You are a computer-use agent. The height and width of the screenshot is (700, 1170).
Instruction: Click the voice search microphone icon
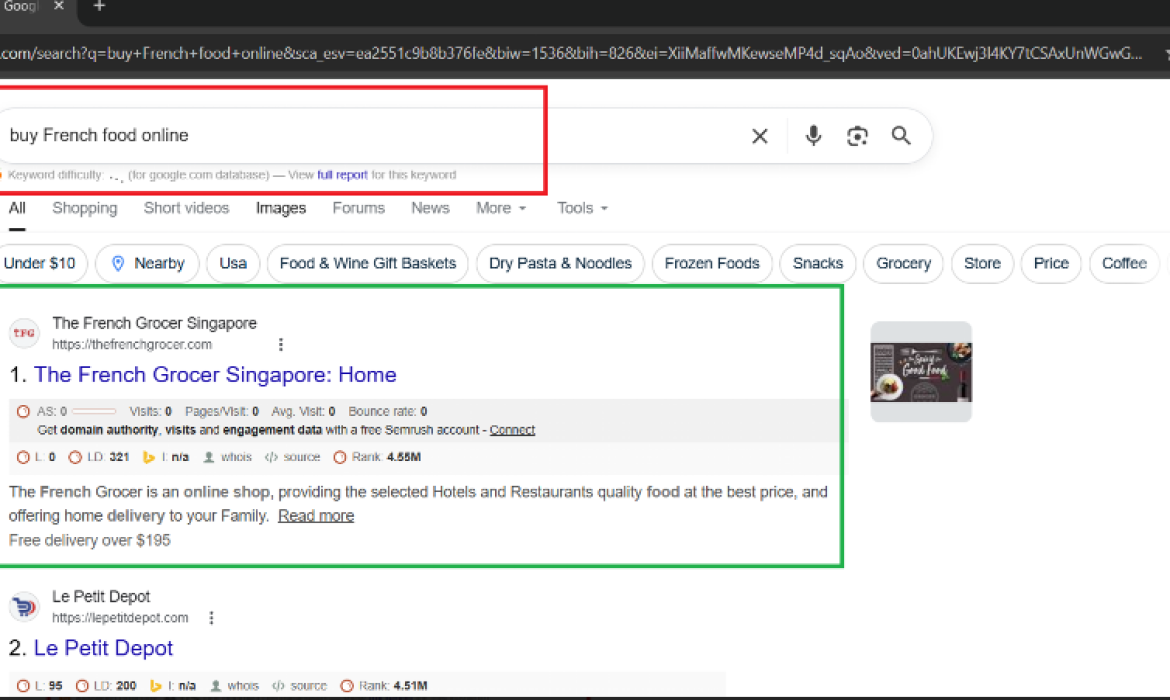coord(812,135)
